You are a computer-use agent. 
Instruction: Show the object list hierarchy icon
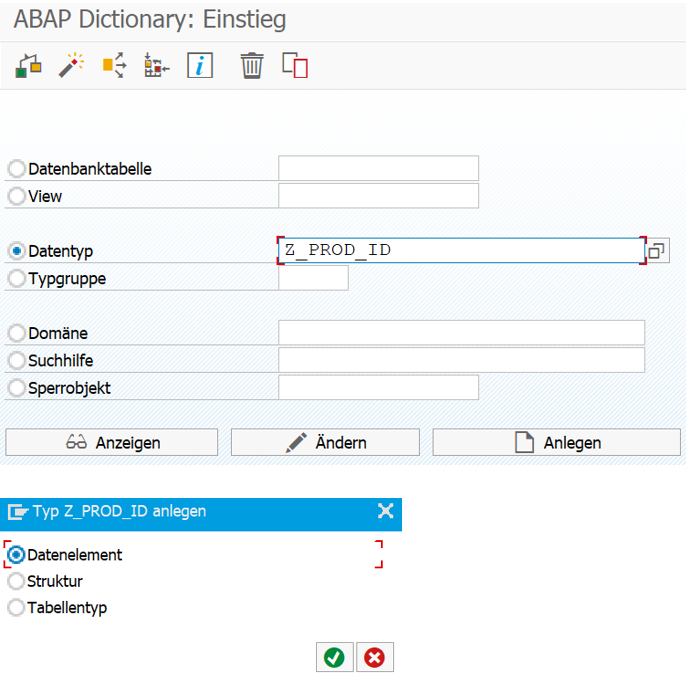point(157,66)
